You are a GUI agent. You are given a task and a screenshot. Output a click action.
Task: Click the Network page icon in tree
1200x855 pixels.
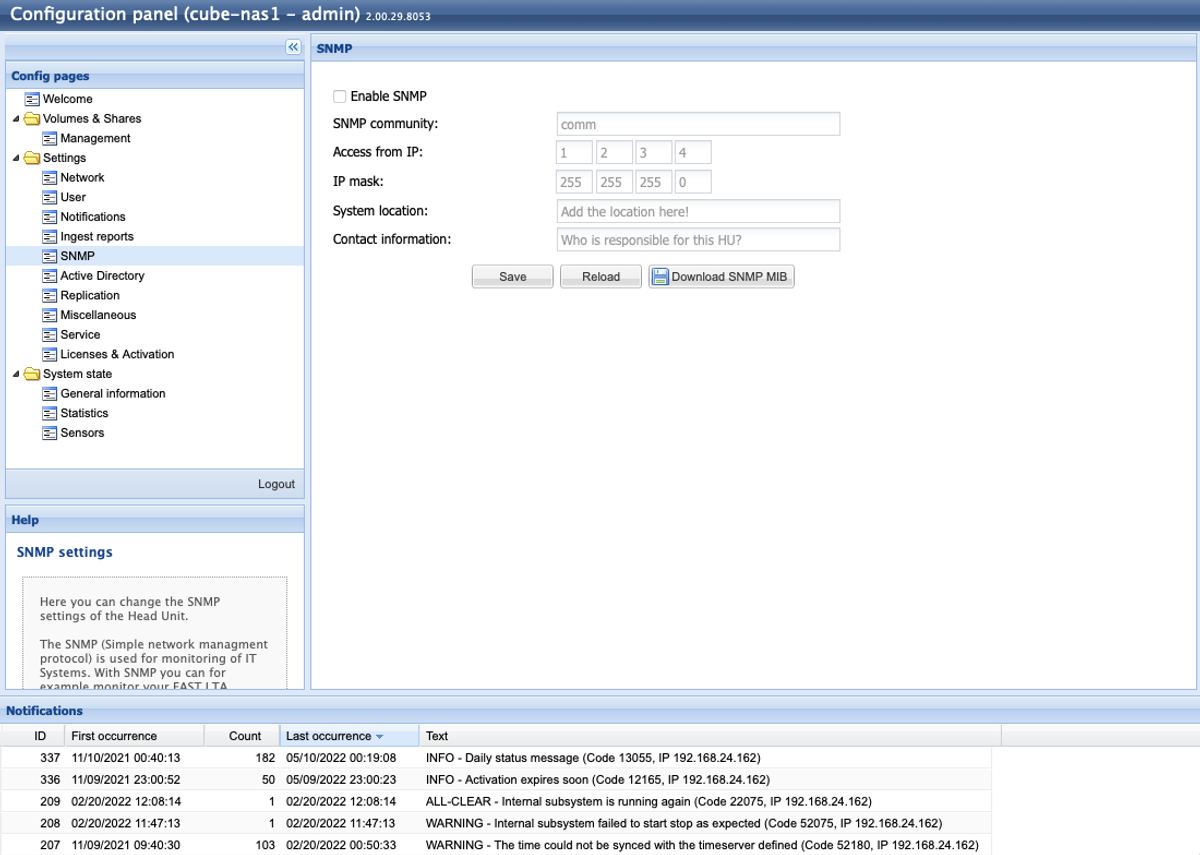click(50, 178)
